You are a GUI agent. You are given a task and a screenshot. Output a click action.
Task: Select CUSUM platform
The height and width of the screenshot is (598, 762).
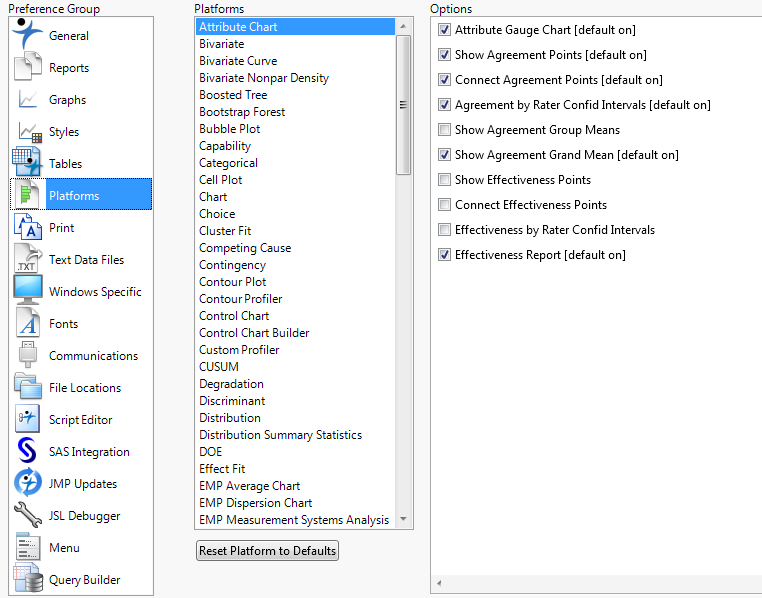pyautogui.click(x=295, y=367)
